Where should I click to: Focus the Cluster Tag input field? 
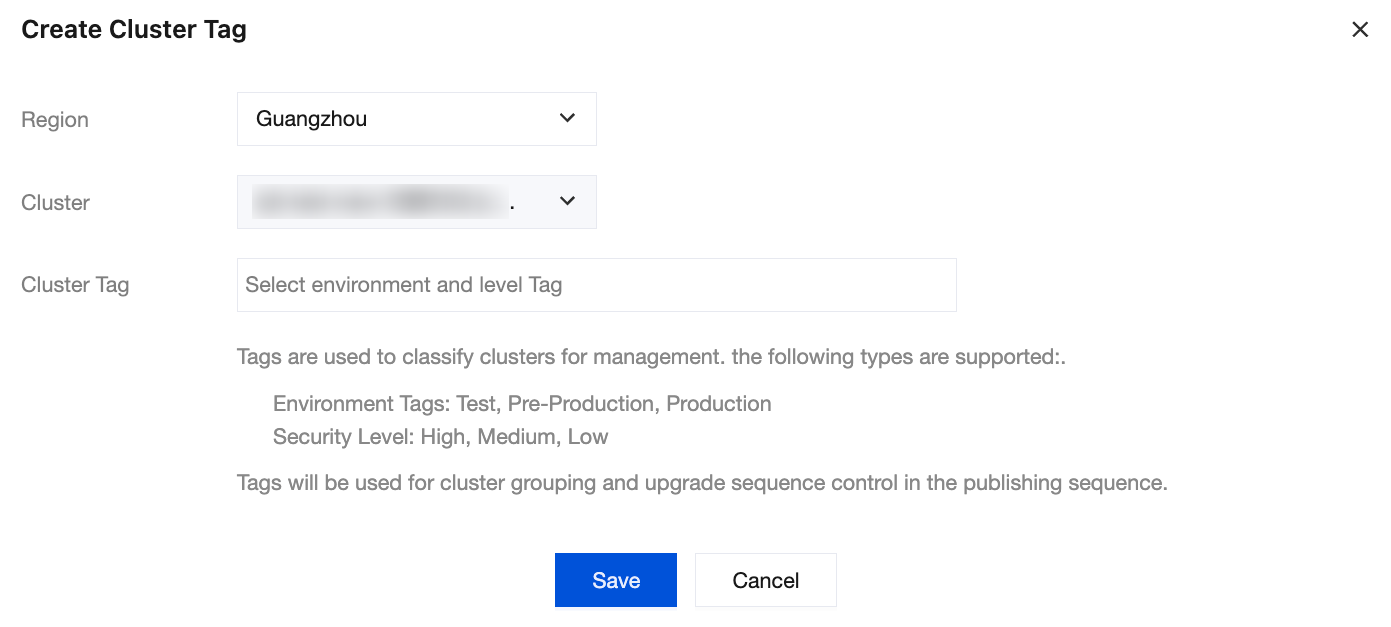[x=596, y=285]
